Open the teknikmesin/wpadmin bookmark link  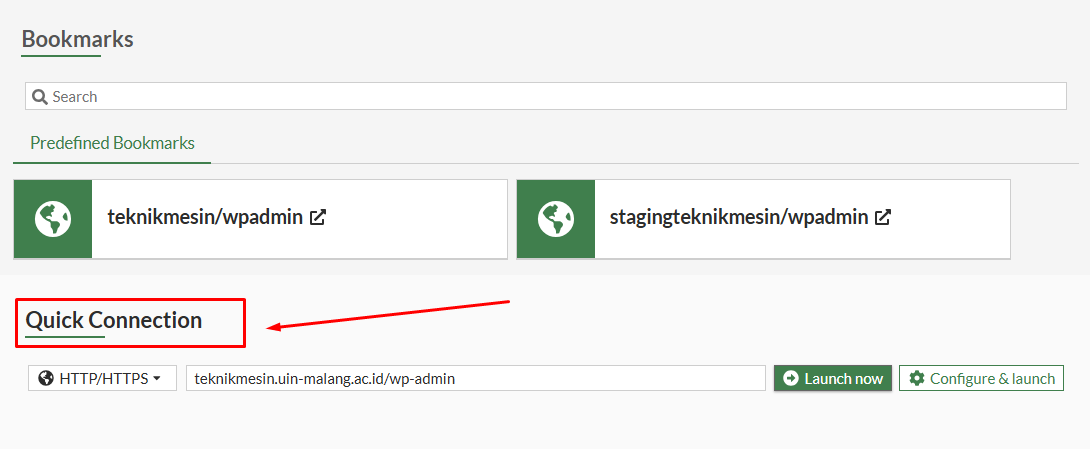[x=205, y=217]
